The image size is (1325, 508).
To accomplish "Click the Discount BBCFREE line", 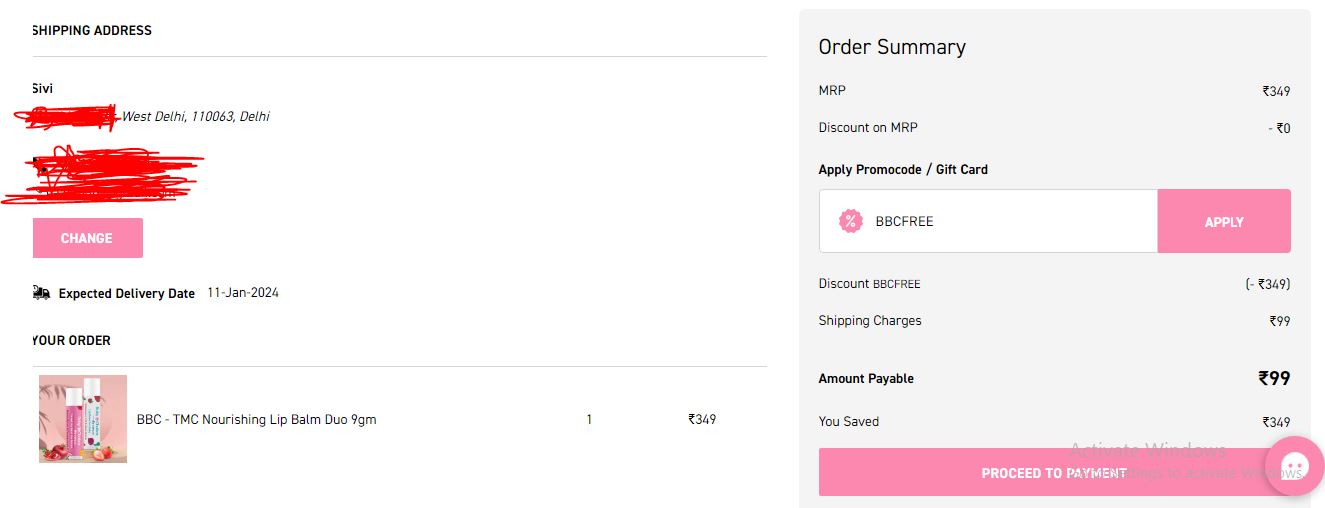I will coord(869,284).
